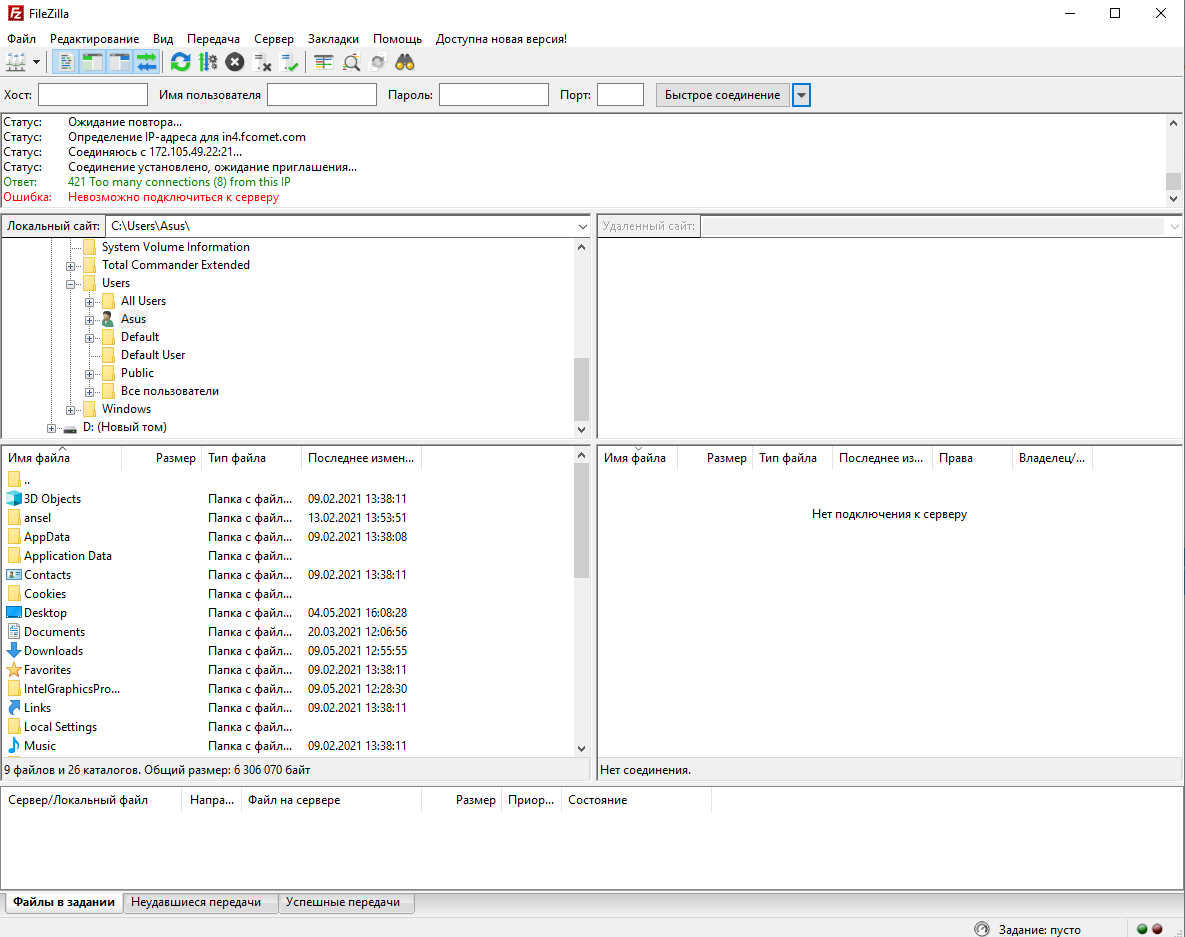Click the local file list scrollbar thumb
Screen dimensions: 1185x937
point(581,521)
